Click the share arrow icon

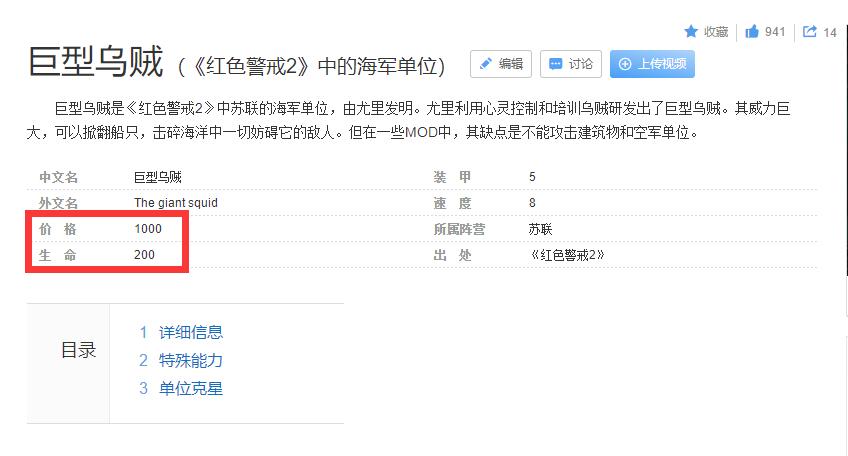tap(810, 31)
